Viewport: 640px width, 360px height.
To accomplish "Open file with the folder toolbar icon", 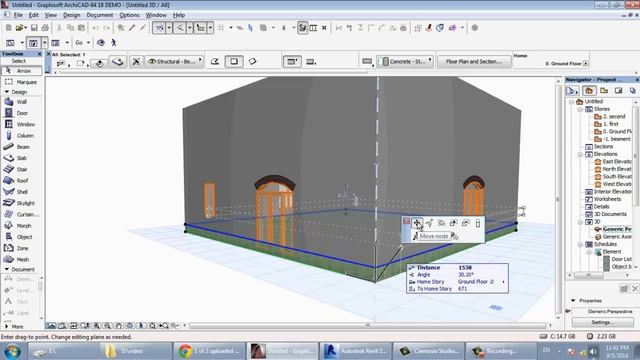I will point(19,28).
